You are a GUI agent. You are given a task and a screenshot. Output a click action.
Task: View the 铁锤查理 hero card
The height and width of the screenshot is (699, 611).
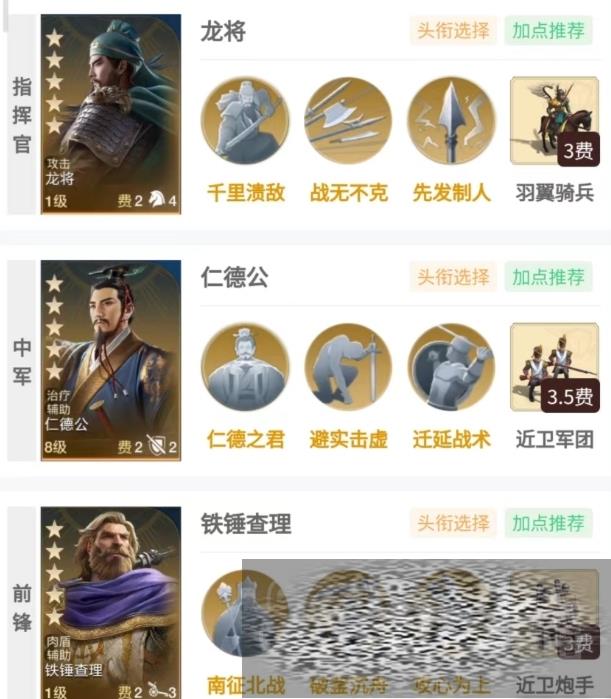click(x=111, y=603)
